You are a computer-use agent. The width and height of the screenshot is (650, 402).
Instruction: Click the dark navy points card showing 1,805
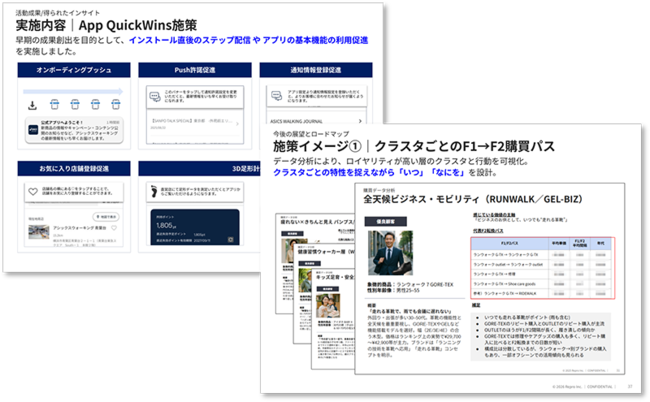[x=195, y=227]
